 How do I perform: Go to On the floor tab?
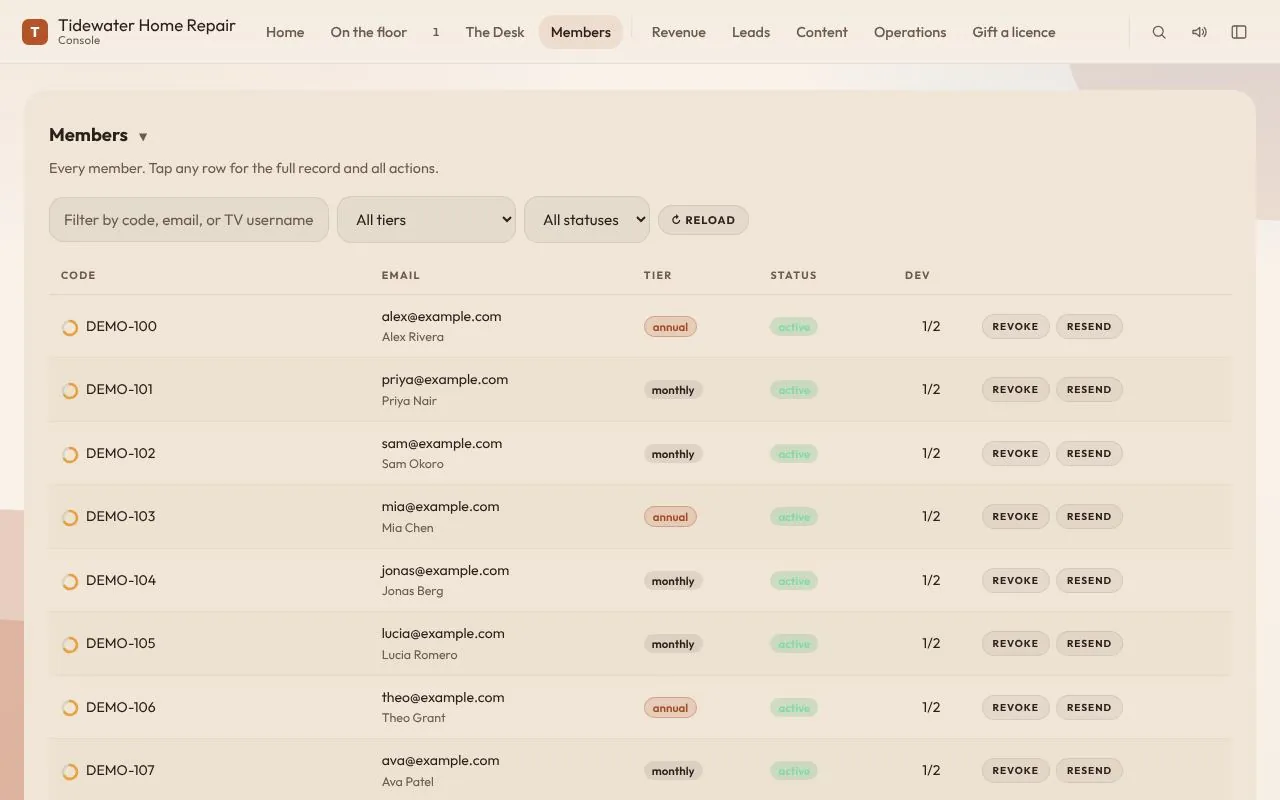pyautogui.click(x=369, y=32)
